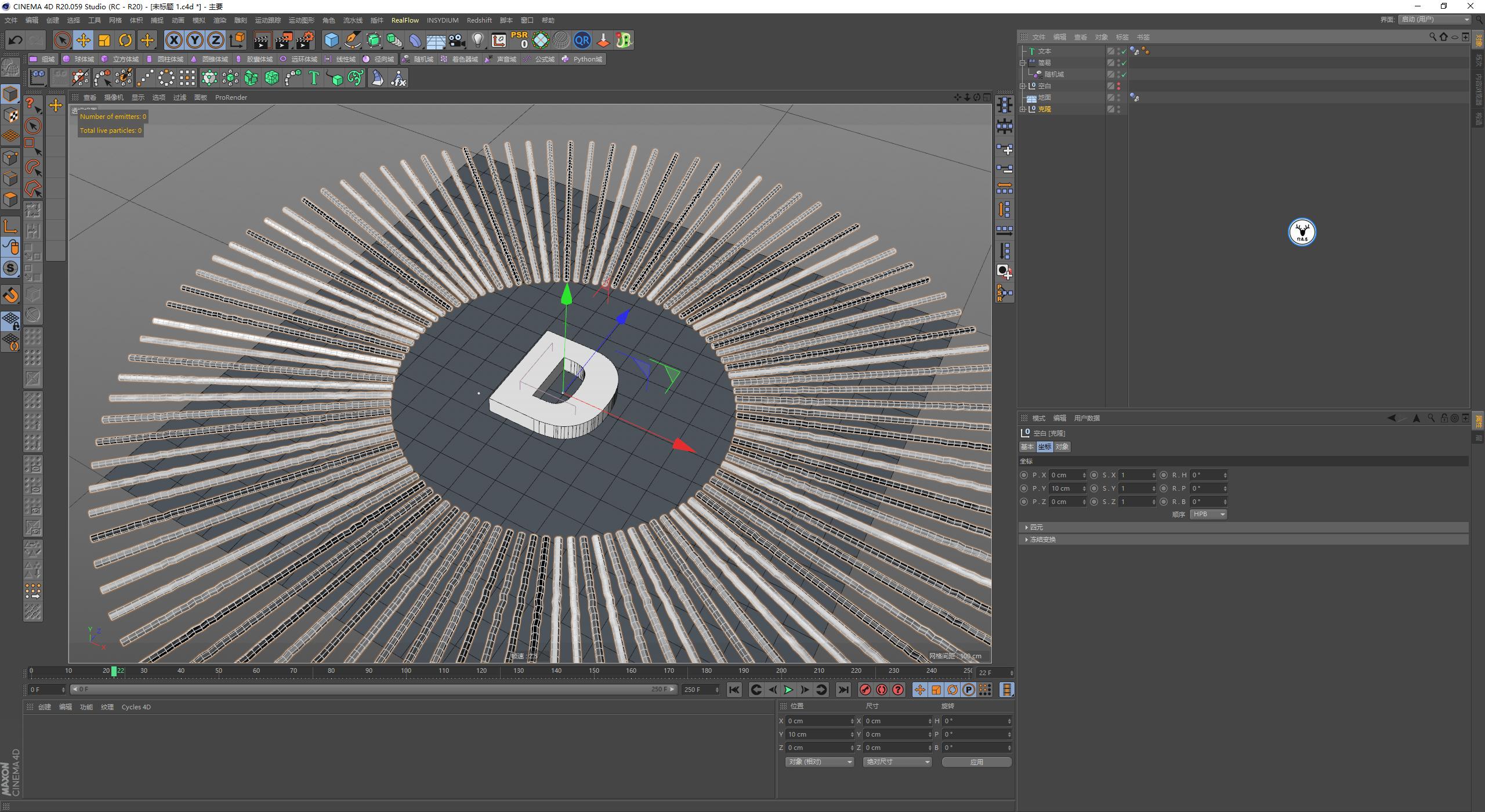The height and width of the screenshot is (812, 1485).
Task: Expand the 克隆 object in the object manager
Action: pyautogui.click(x=1023, y=109)
